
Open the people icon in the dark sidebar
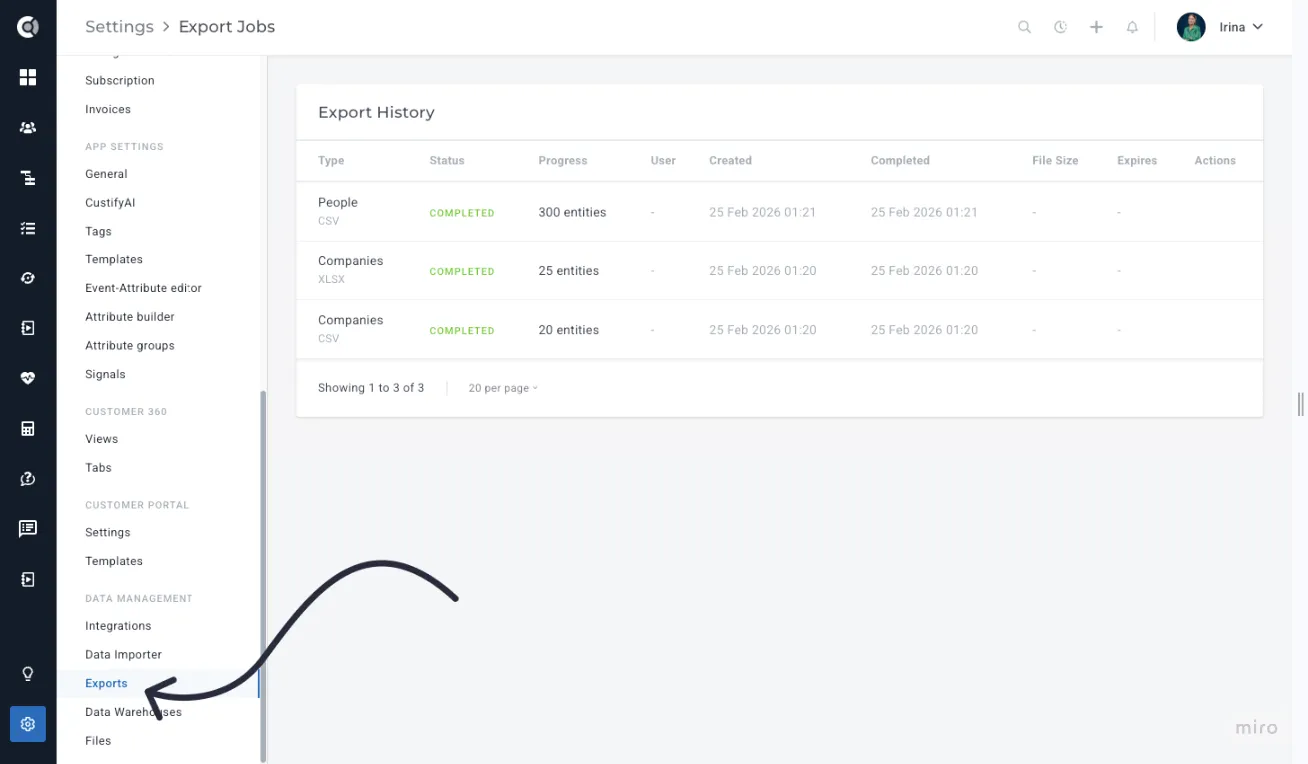[x=28, y=128]
